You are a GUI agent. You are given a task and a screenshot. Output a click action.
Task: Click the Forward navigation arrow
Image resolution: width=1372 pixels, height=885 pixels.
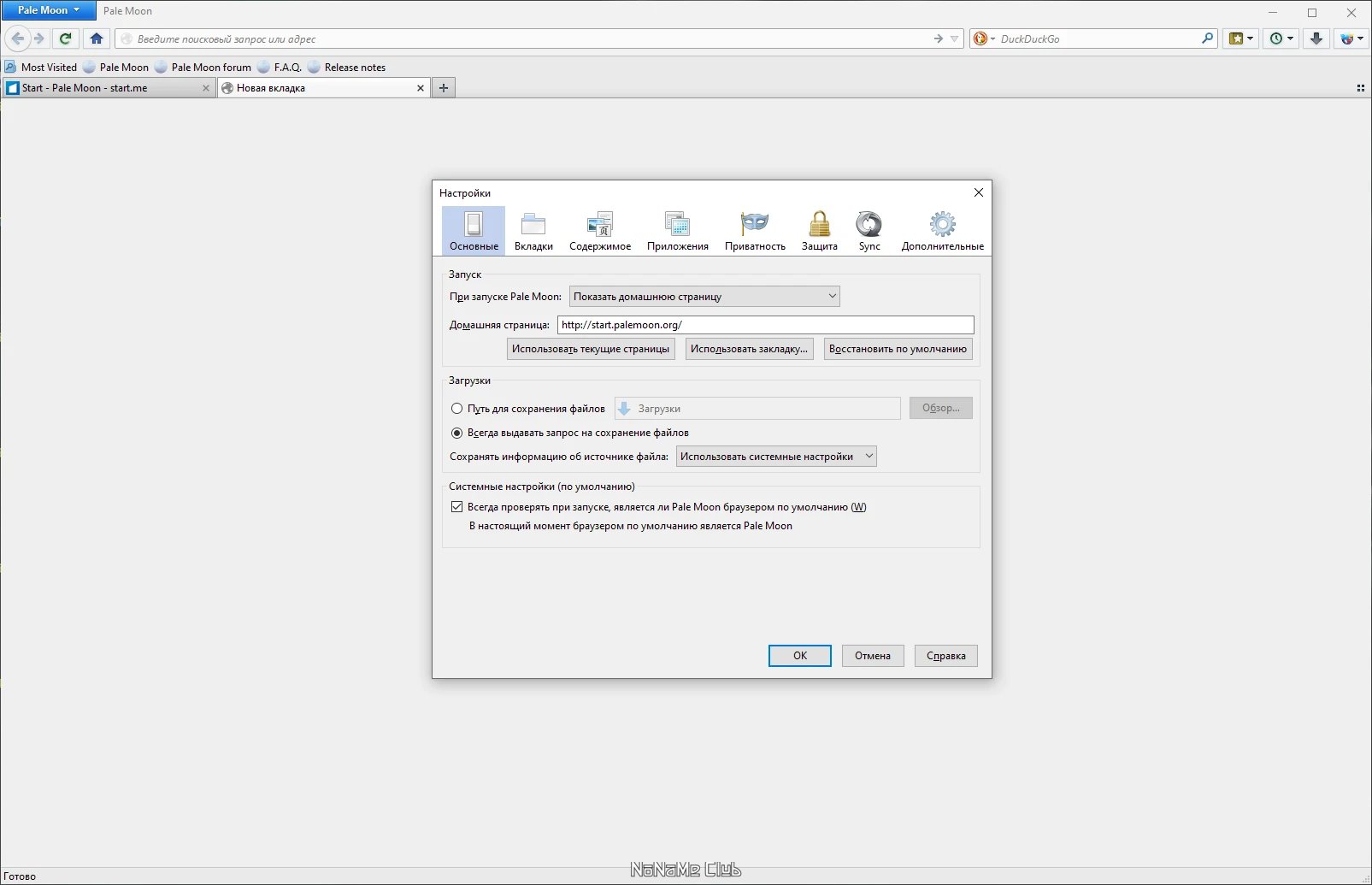pos(38,38)
